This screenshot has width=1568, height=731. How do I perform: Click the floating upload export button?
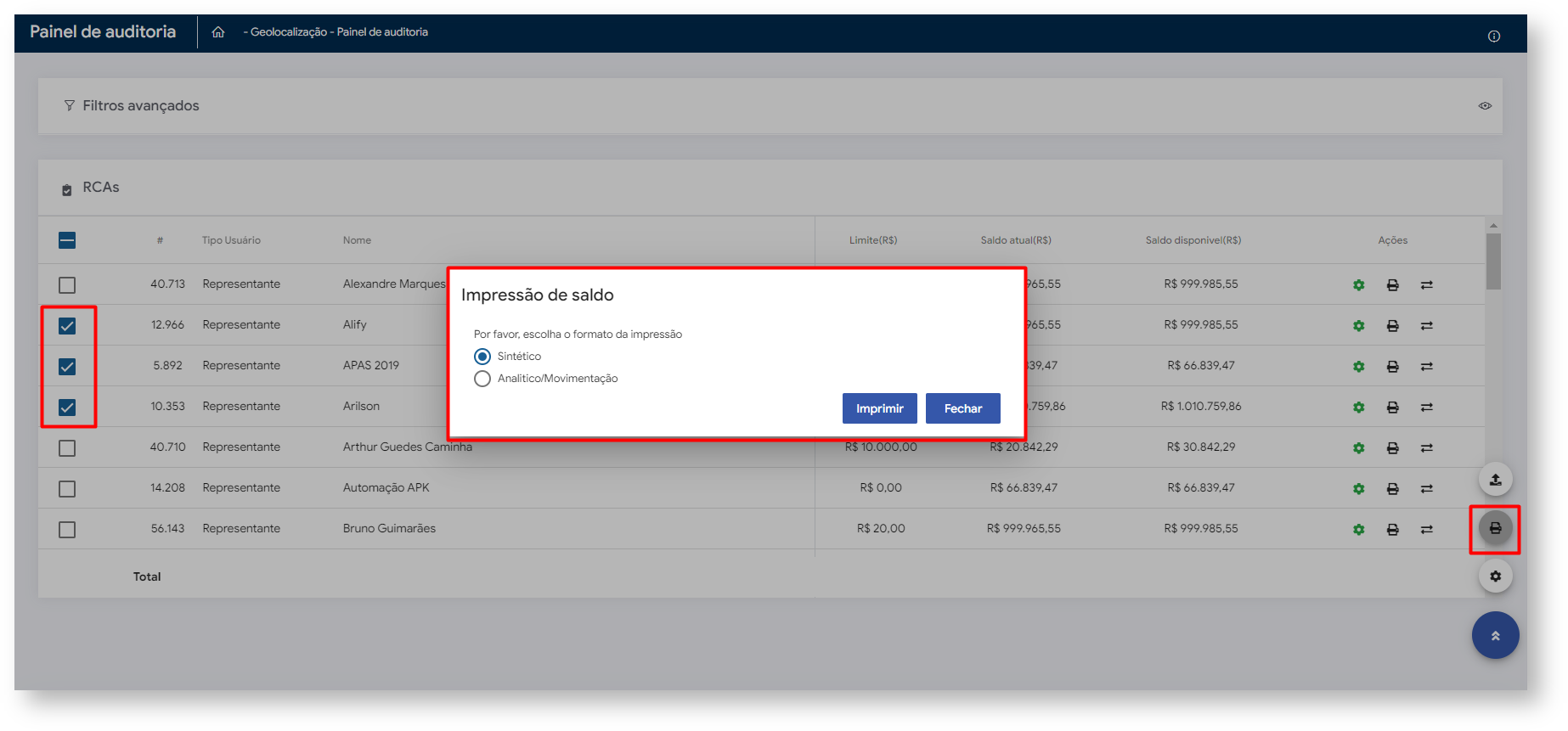click(x=1495, y=480)
